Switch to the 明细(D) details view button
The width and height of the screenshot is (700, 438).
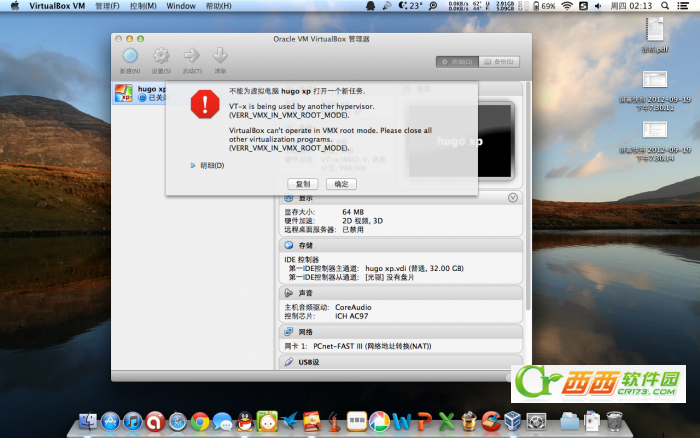click(457, 62)
